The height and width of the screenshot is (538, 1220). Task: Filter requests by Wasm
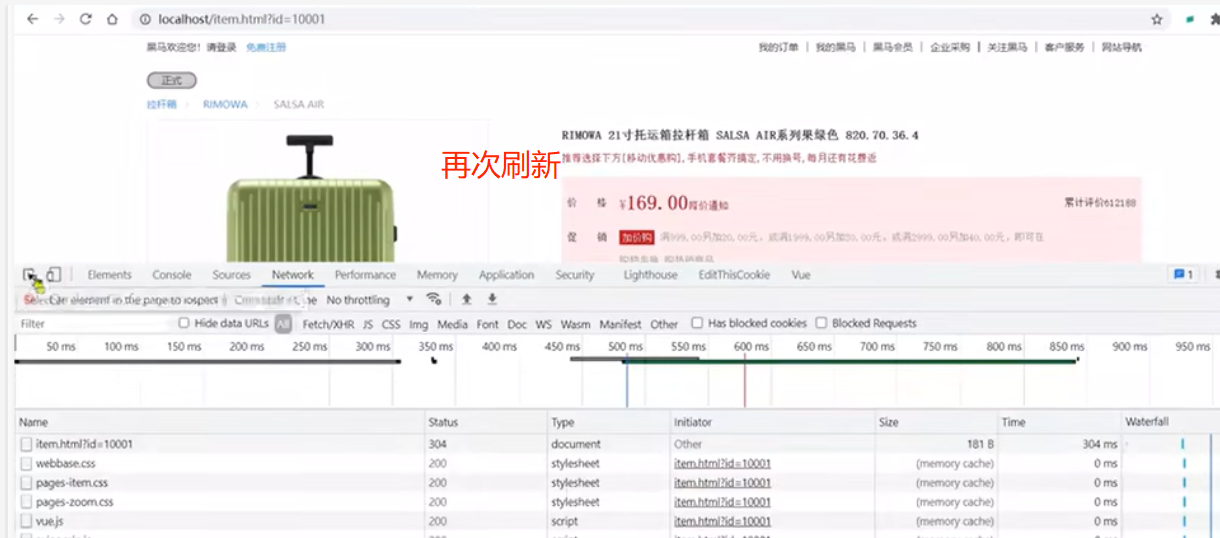click(x=575, y=324)
